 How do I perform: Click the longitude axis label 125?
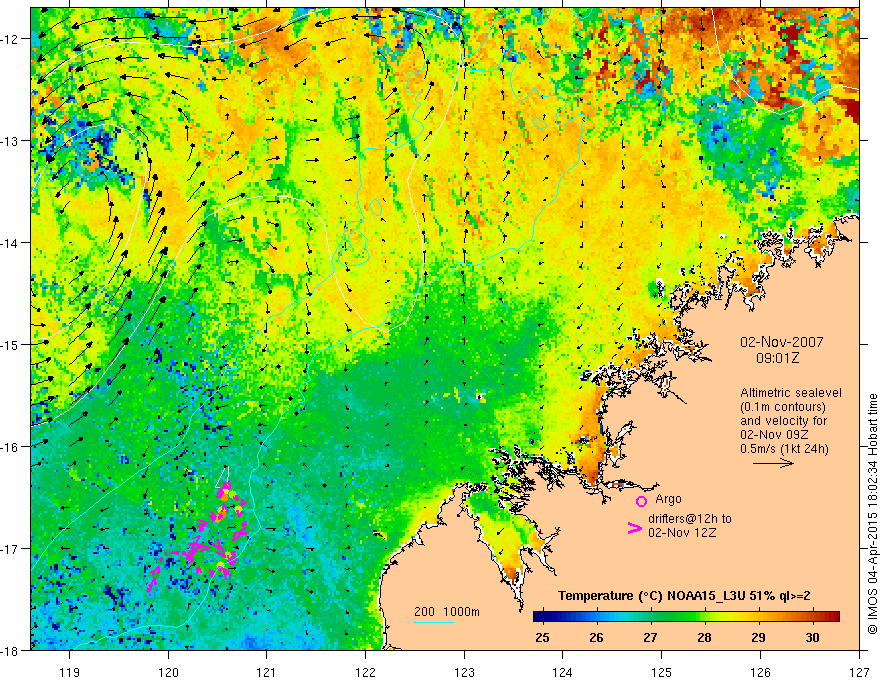[662, 672]
